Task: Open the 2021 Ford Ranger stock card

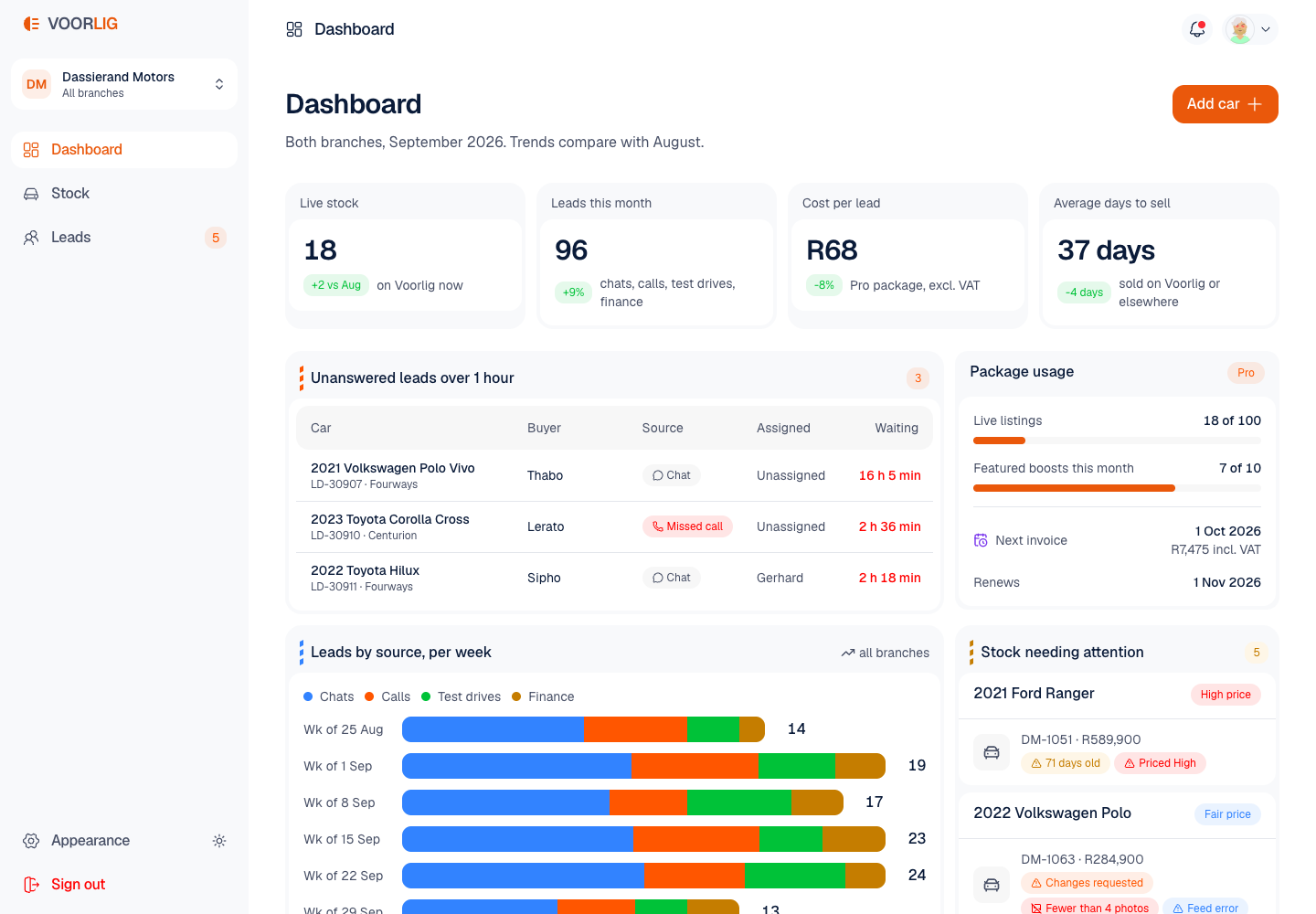Action: pos(1117,729)
